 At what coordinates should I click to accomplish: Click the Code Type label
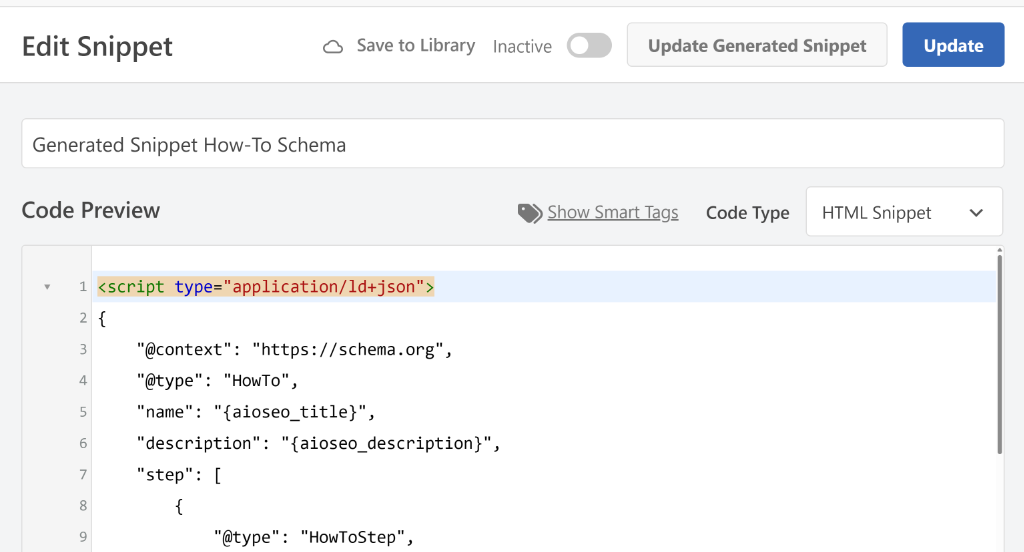(747, 213)
